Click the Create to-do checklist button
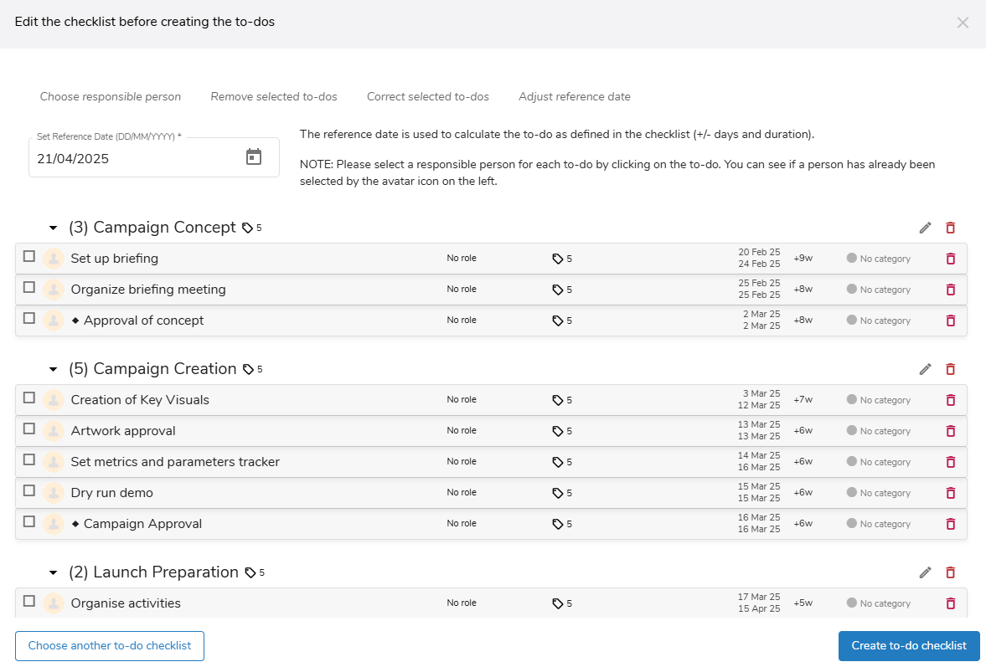 pyautogui.click(x=908, y=646)
